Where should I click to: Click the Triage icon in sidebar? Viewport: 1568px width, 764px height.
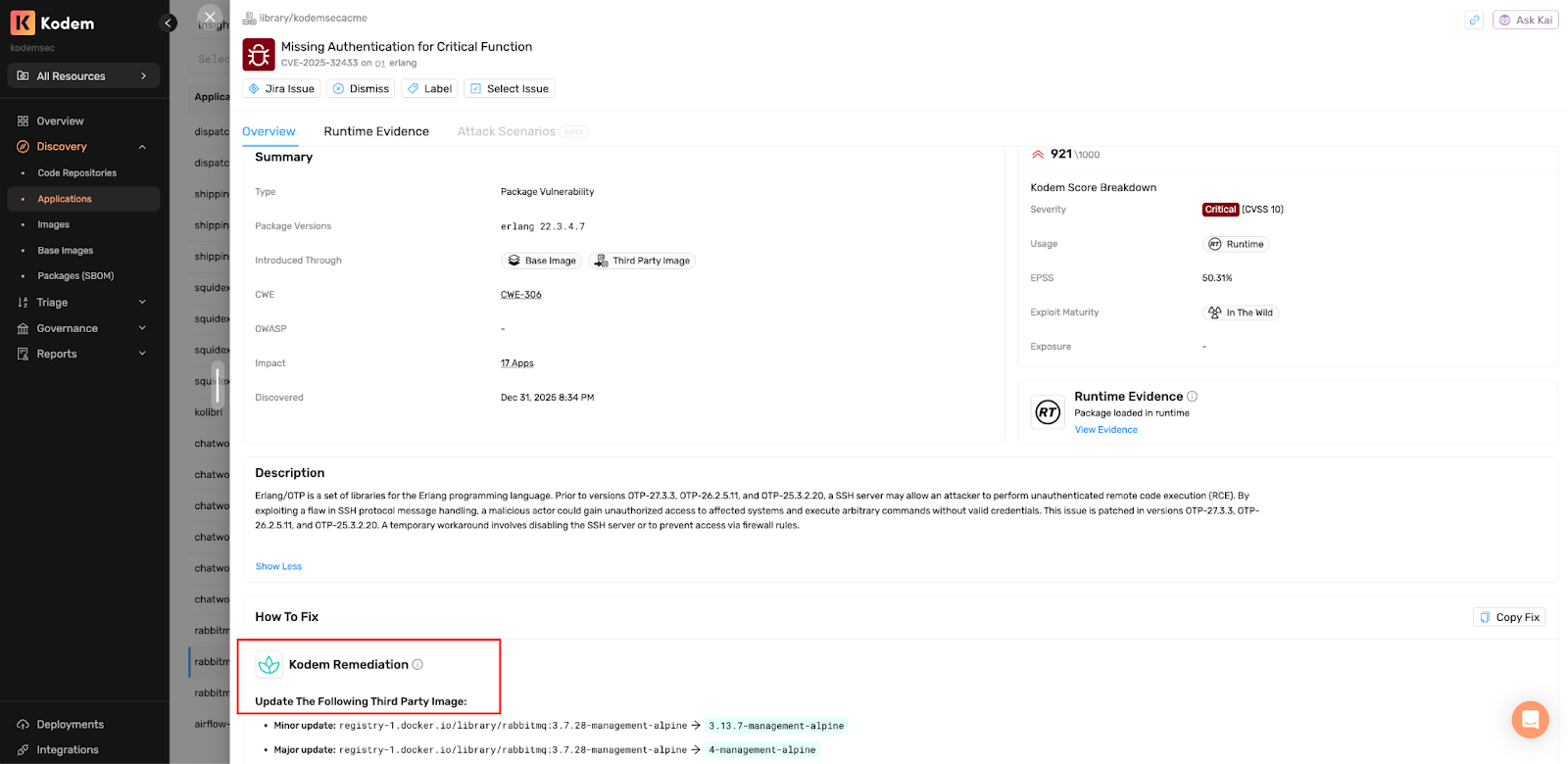tap(23, 303)
